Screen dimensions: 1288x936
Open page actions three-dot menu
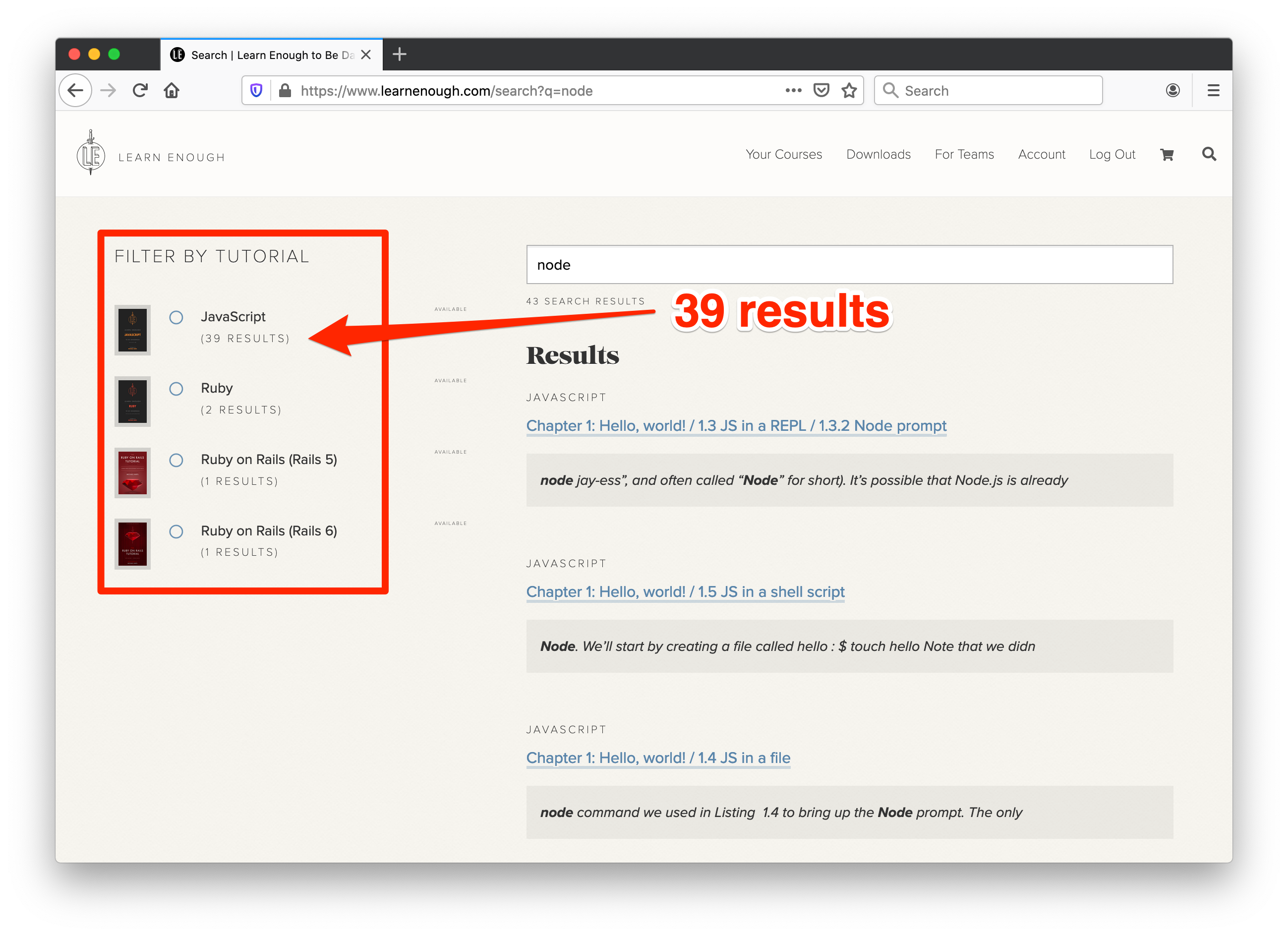click(793, 90)
